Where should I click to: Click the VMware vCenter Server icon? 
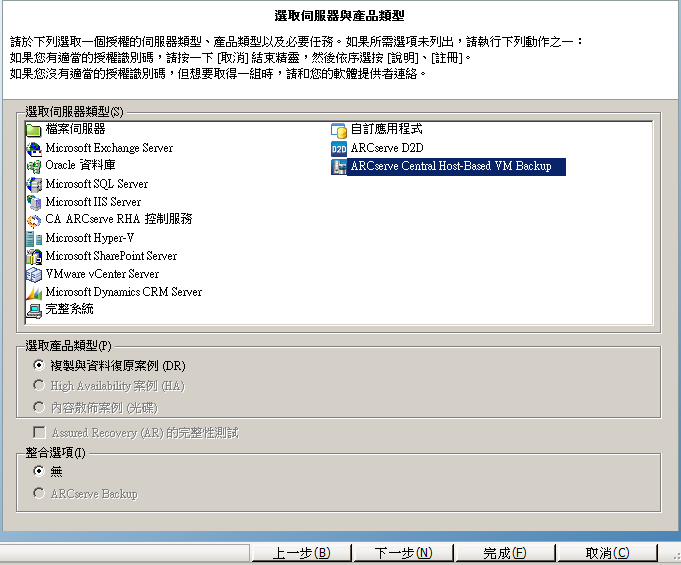pyautogui.click(x=34, y=274)
